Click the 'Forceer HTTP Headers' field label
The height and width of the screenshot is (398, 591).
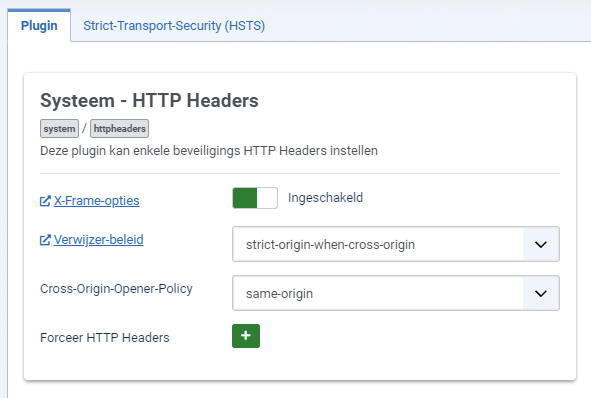click(105, 337)
